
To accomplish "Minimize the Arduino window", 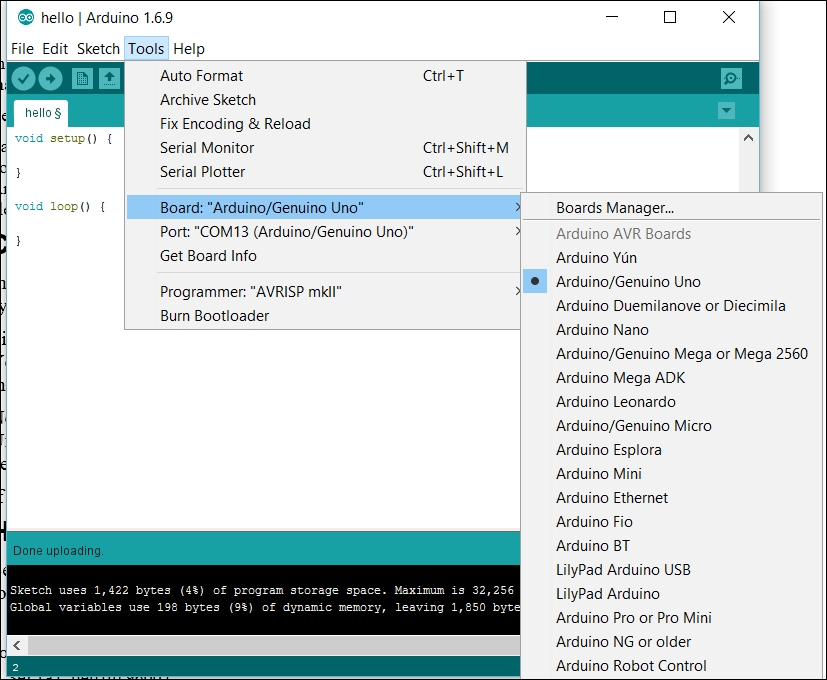I will click(612, 17).
